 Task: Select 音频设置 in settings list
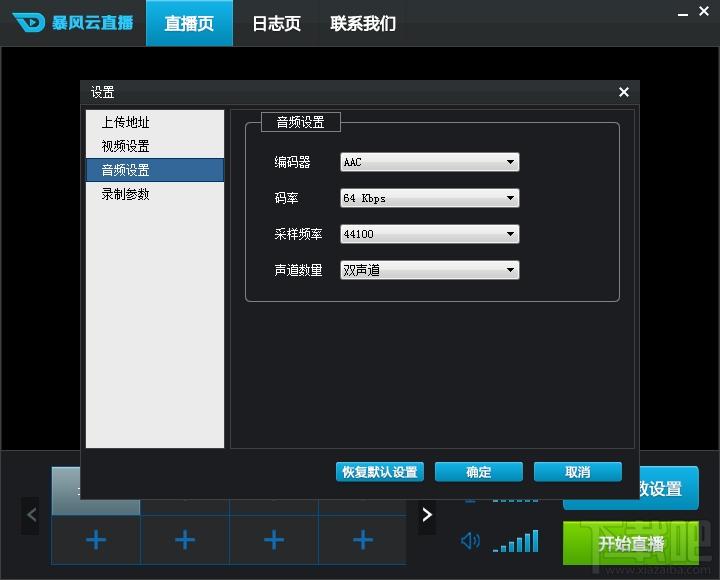tap(155, 170)
